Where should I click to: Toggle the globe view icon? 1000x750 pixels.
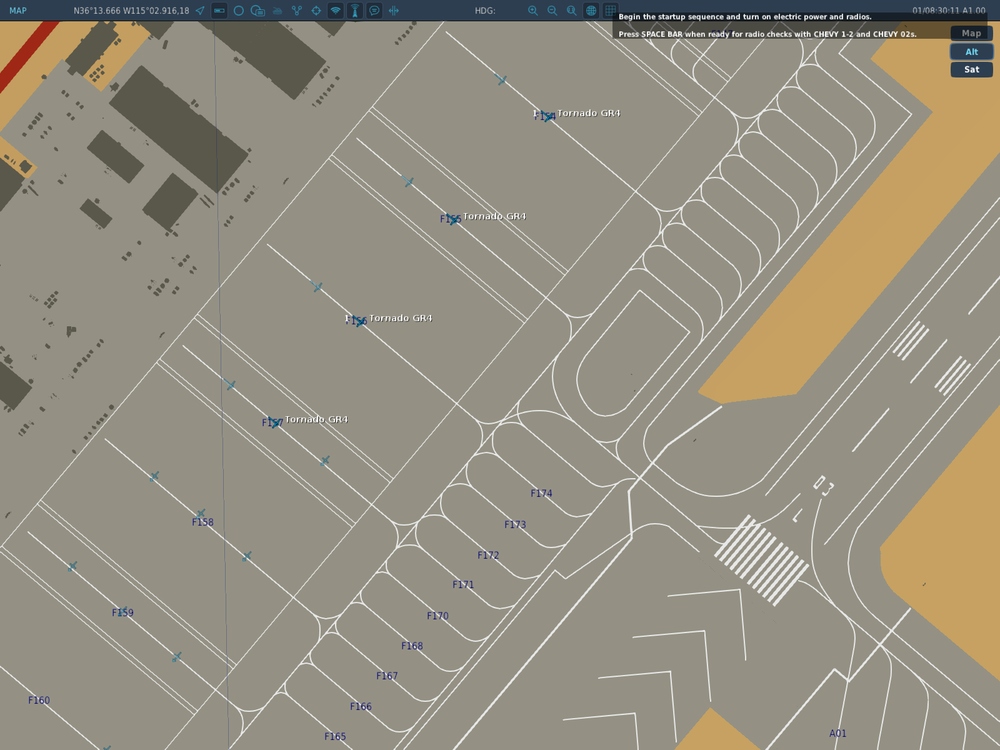tap(591, 10)
